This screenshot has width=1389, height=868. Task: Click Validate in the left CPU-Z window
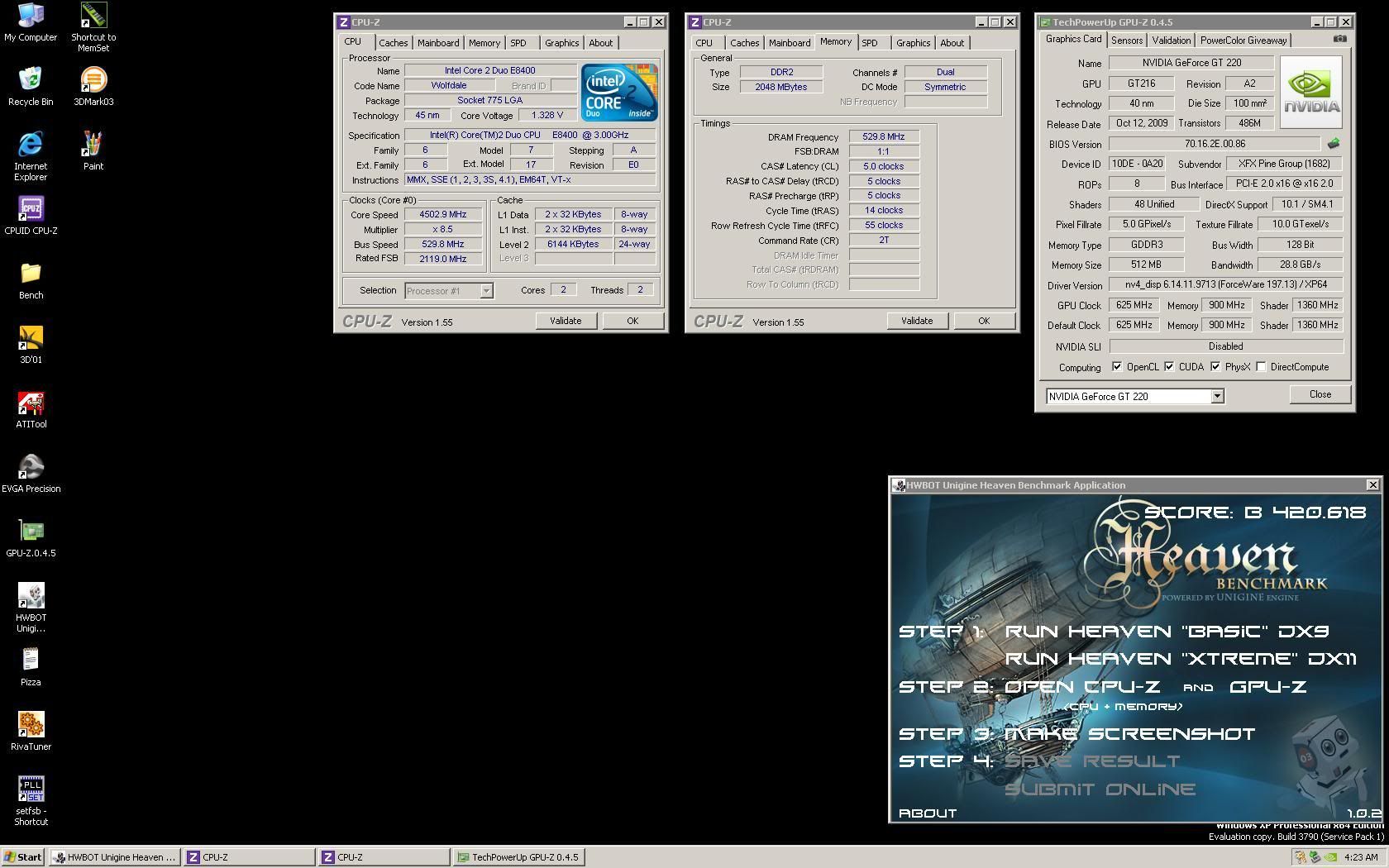pos(566,321)
